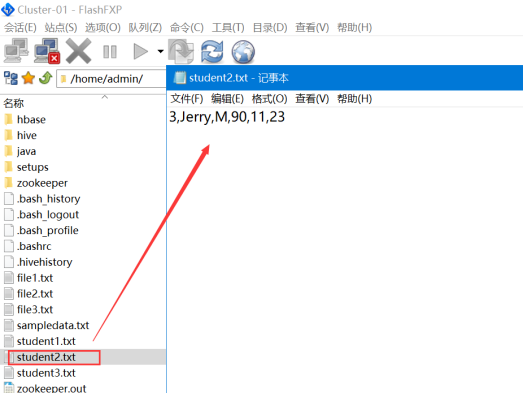Select student1.txt in the list

40,341
